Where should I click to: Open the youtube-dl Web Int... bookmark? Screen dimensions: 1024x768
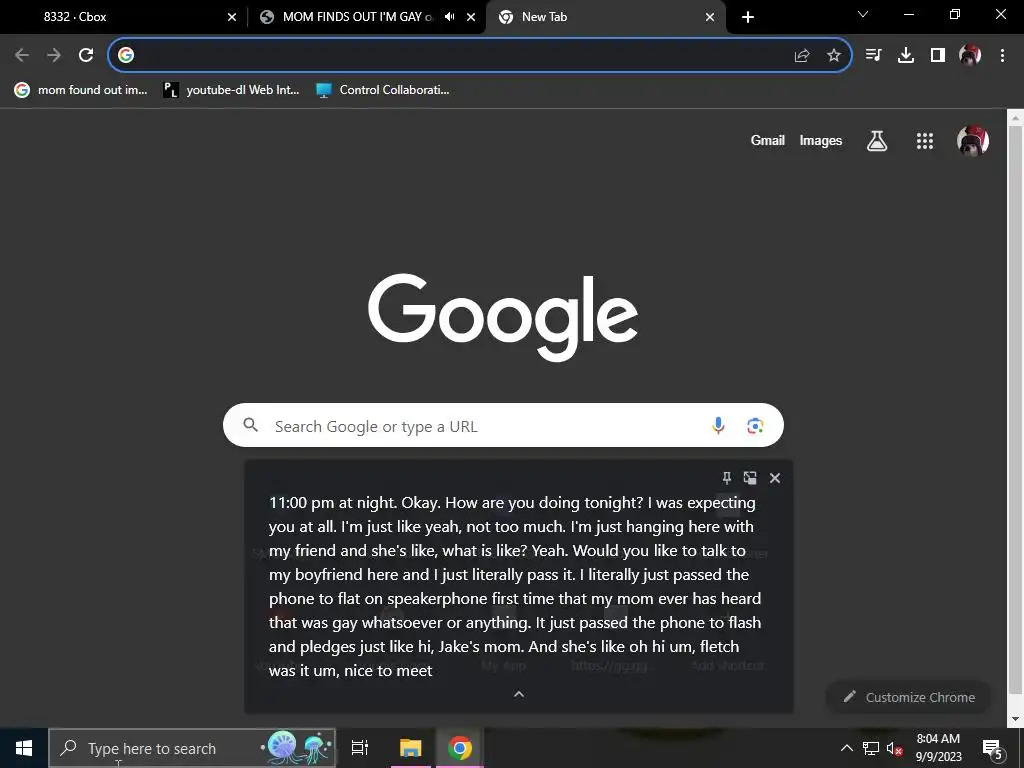[x=231, y=89]
